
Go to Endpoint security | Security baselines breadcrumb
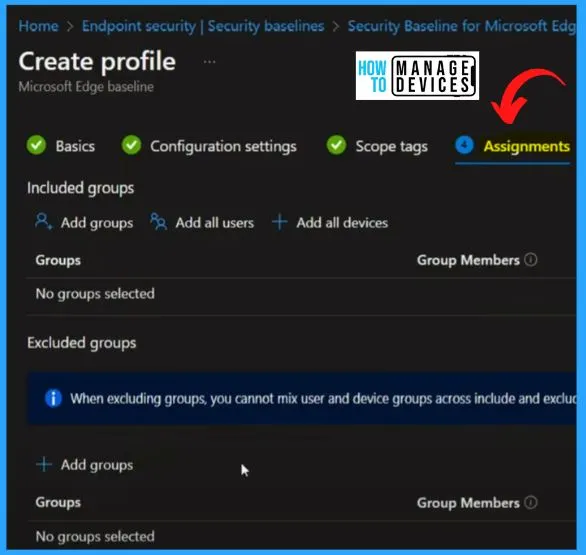203,26
